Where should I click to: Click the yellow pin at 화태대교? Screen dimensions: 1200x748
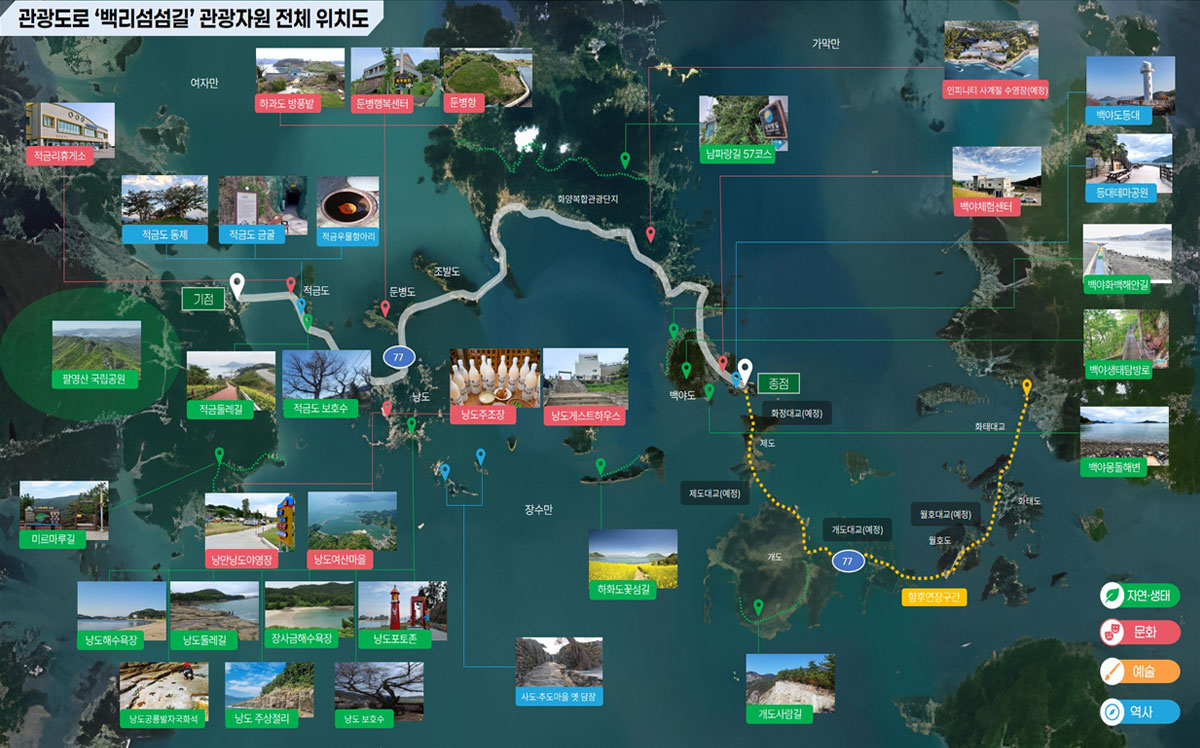(1027, 387)
